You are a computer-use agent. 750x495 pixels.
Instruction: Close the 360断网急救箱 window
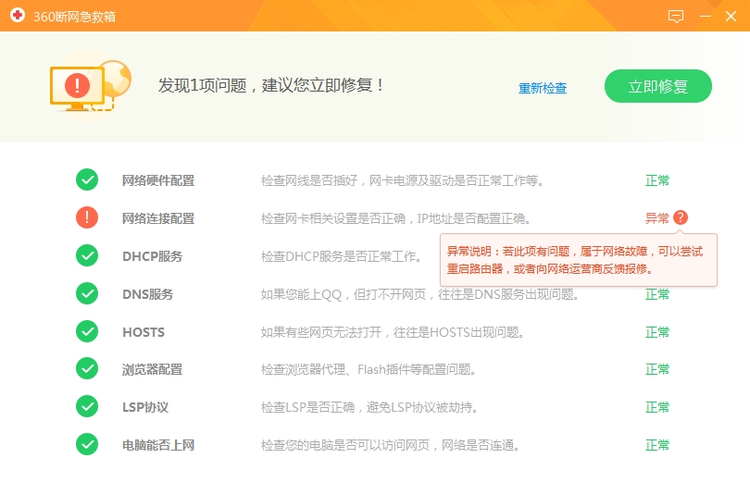click(x=730, y=16)
